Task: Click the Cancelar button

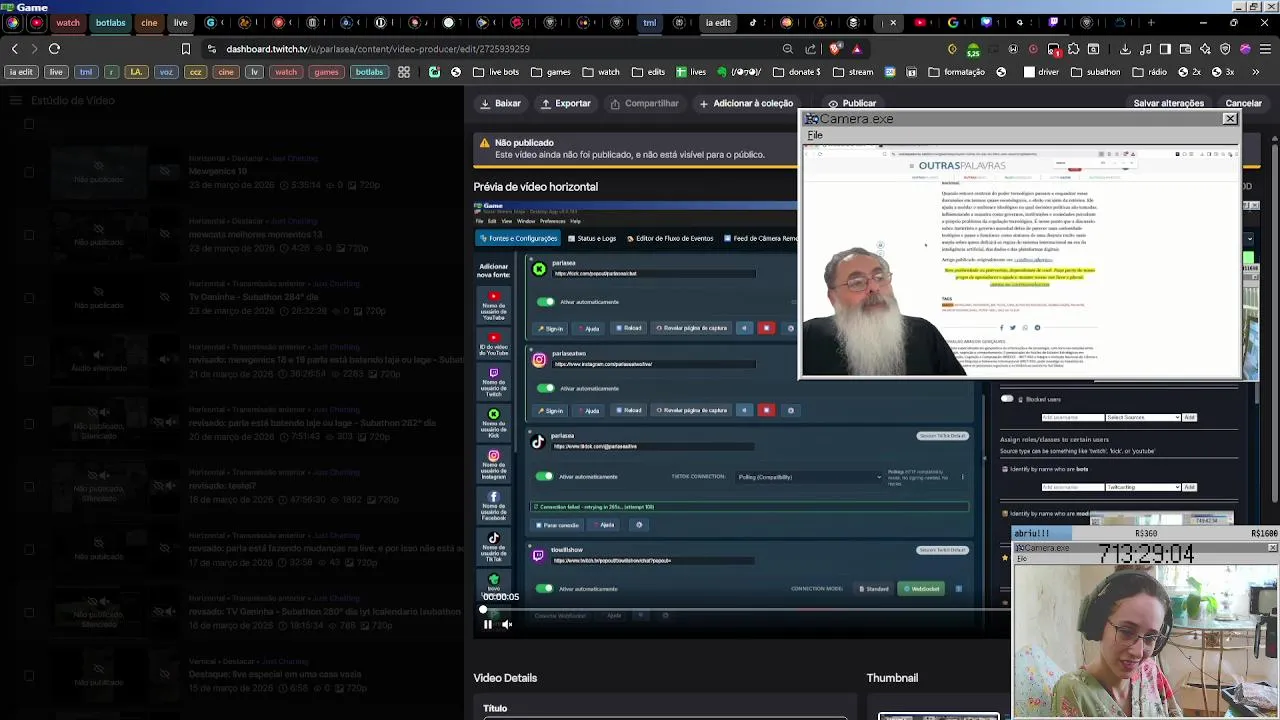Action: [1243, 103]
